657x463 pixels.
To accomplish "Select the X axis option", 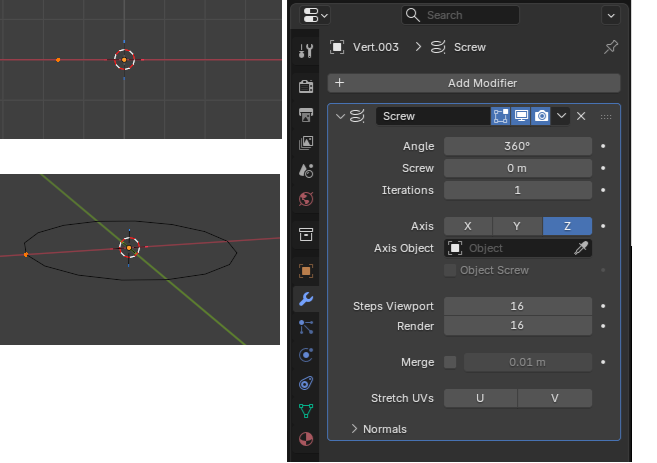I will tap(468, 226).
